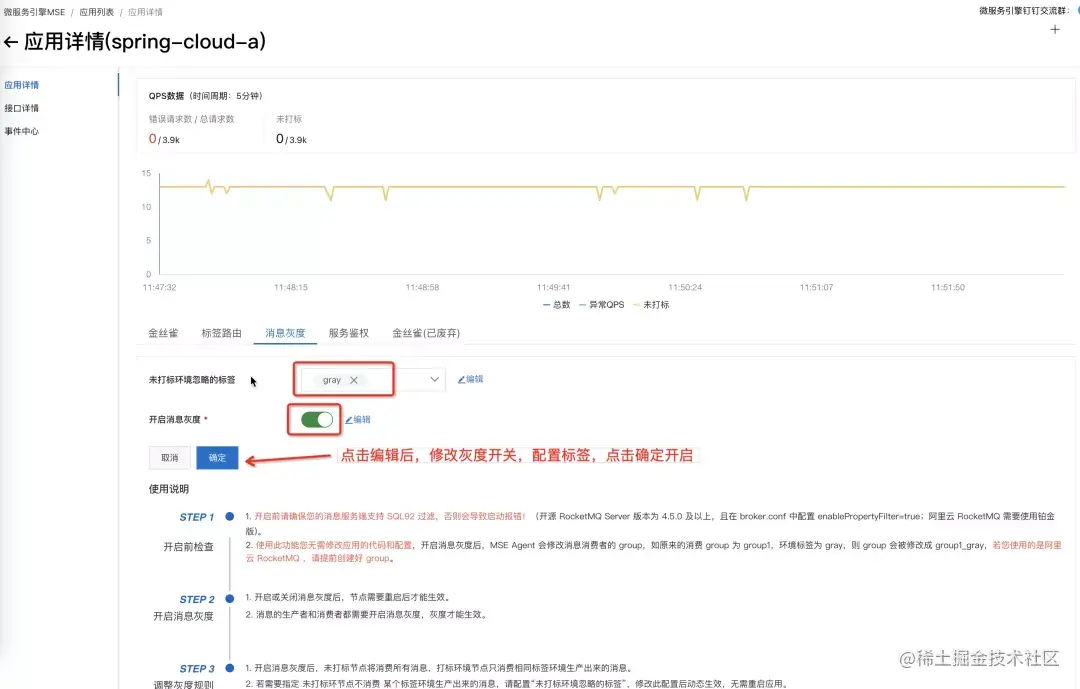This screenshot has height=689, width=1080.
Task: Click the 未打标 value 0/3.9k
Action: coord(291,139)
